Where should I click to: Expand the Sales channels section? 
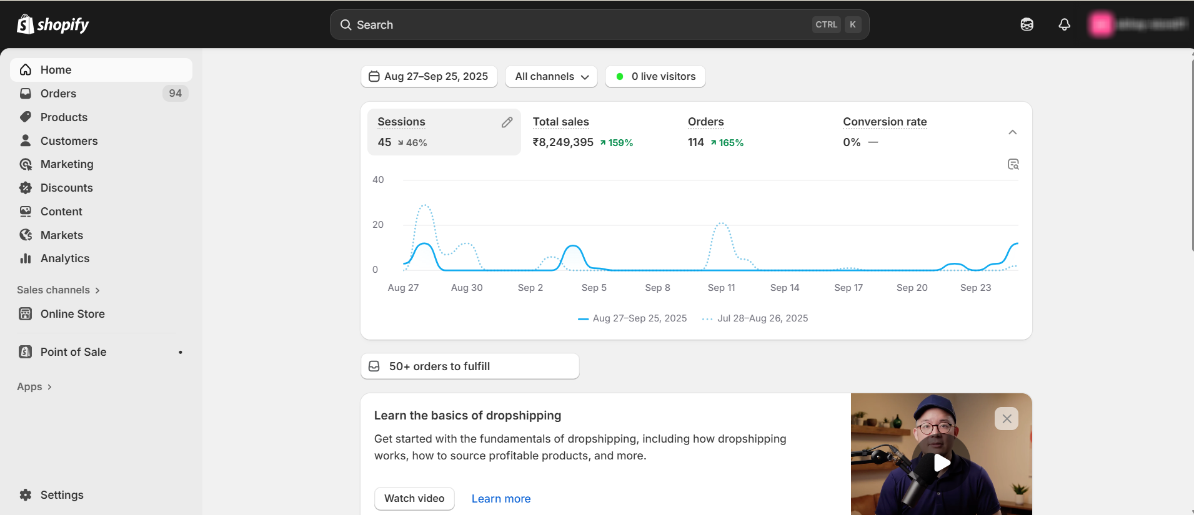click(x=59, y=290)
